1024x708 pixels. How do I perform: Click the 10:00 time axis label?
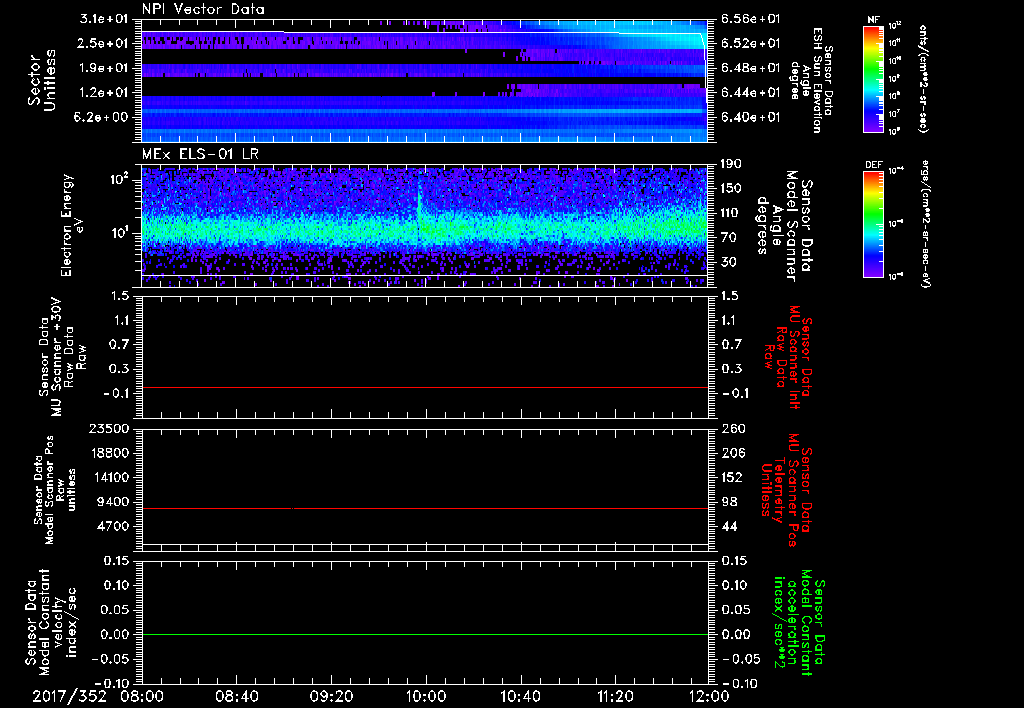pos(427,695)
